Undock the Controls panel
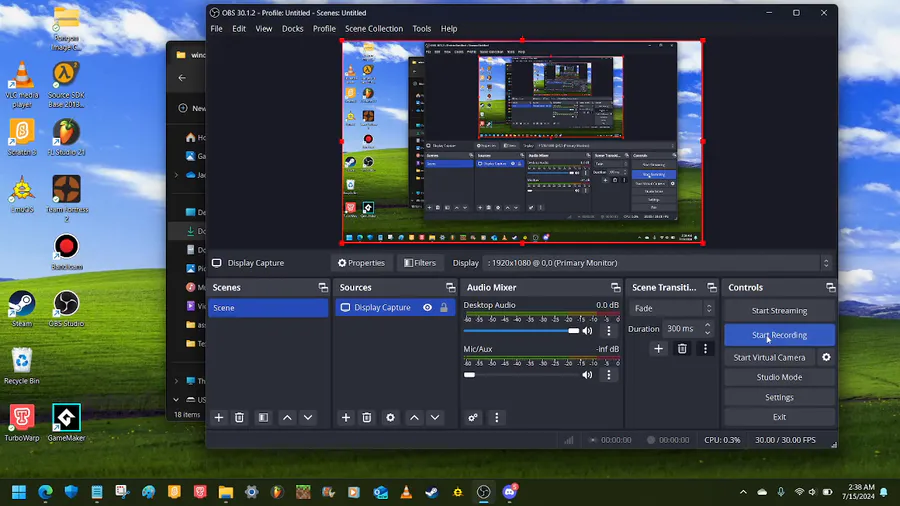900x506 pixels. pos(831,287)
